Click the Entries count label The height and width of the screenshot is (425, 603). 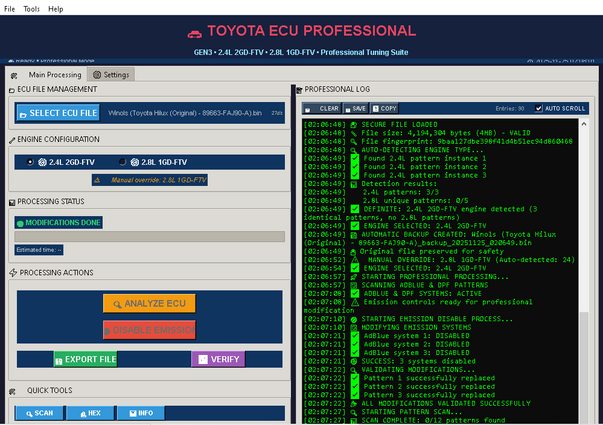coord(510,108)
